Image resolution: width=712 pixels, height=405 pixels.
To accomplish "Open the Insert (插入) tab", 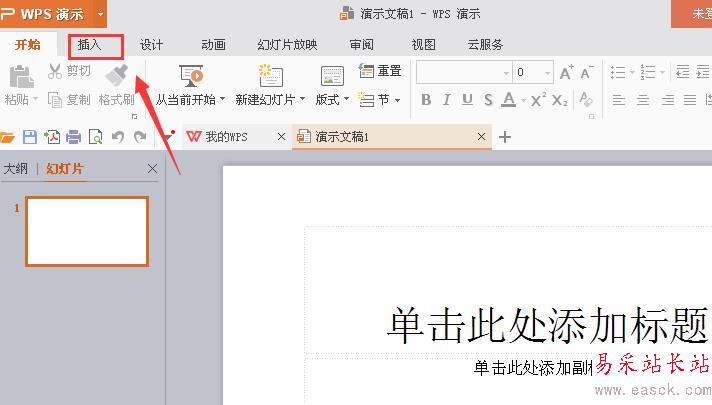I will 89,44.
